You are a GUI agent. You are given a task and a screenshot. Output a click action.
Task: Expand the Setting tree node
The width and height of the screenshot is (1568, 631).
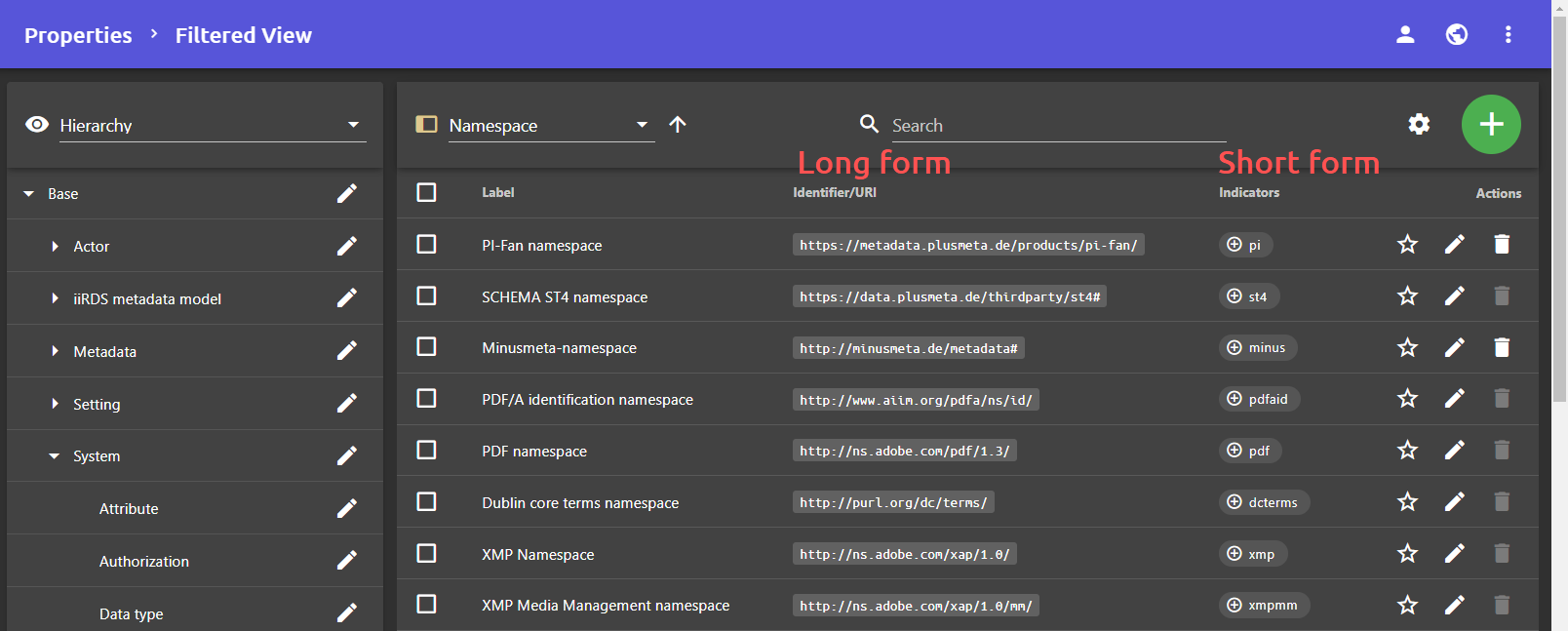tap(55, 404)
